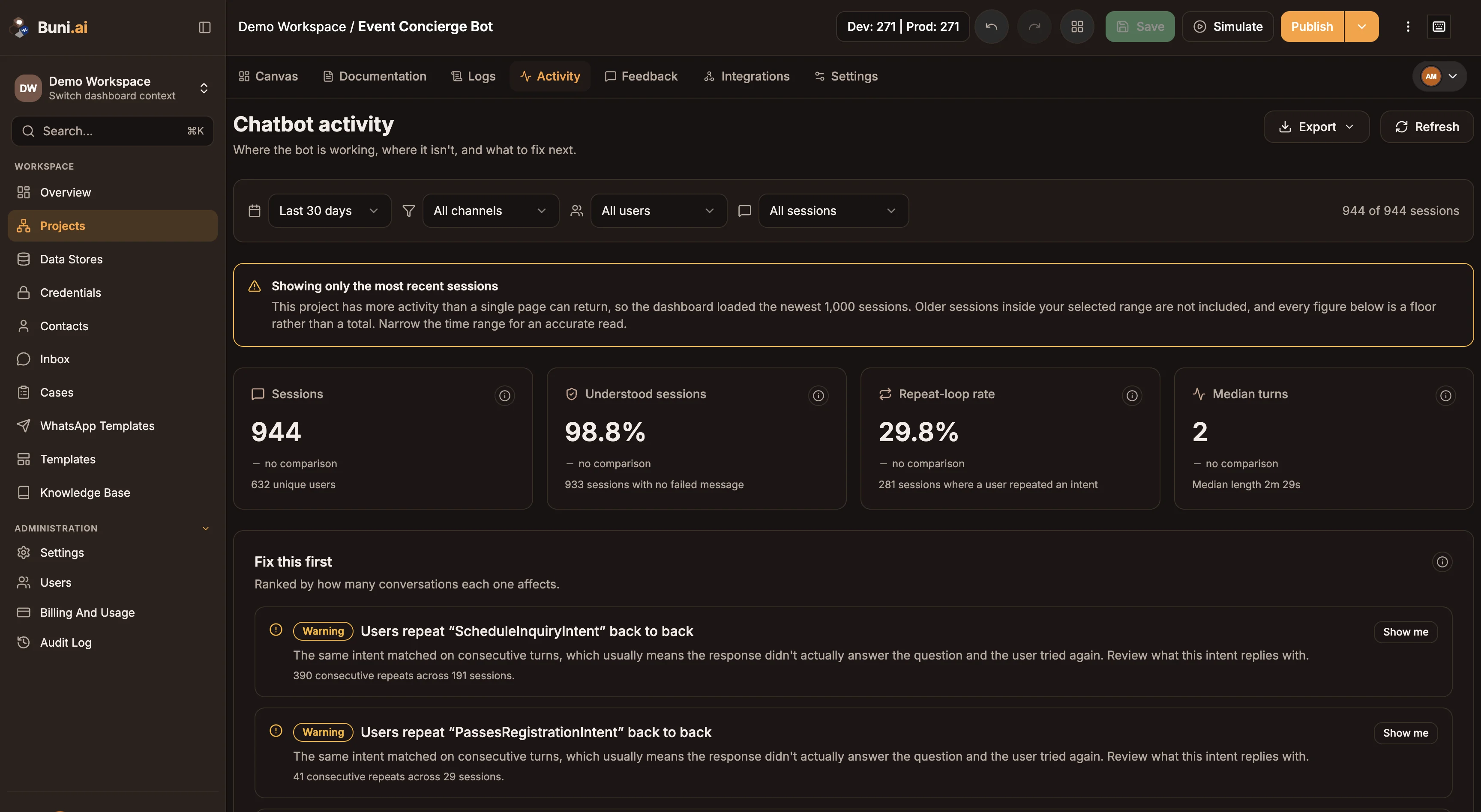1481x812 pixels.
Task: Click alert icon on ScheduleInquiryIntent warning
Action: (276, 630)
